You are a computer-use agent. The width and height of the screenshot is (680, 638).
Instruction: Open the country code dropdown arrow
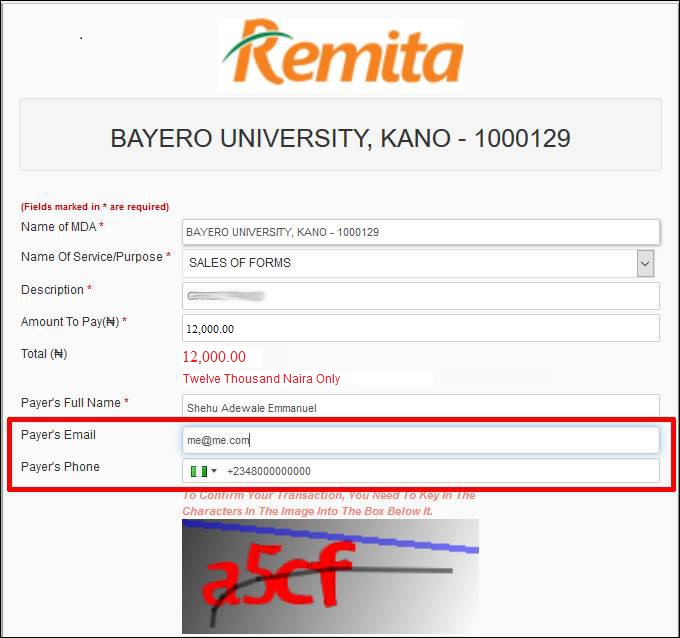(x=214, y=471)
